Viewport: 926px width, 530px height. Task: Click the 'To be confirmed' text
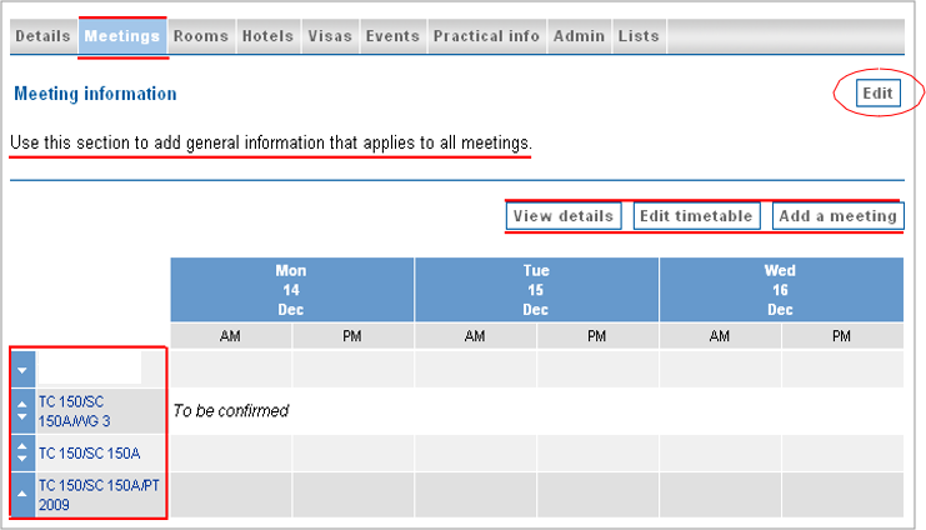231,411
